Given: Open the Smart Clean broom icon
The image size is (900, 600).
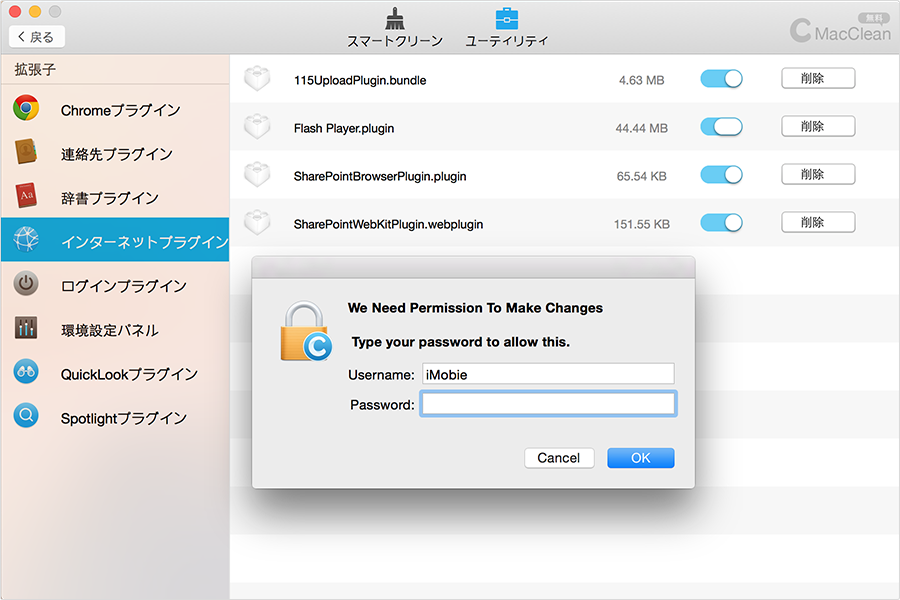Looking at the screenshot, I should [394, 19].
